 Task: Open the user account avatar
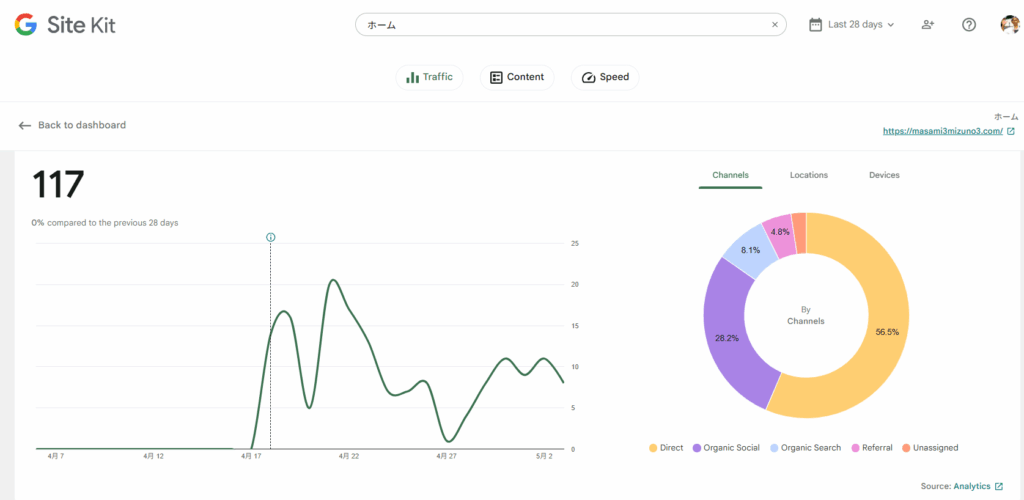click(x=1009, y=25)
